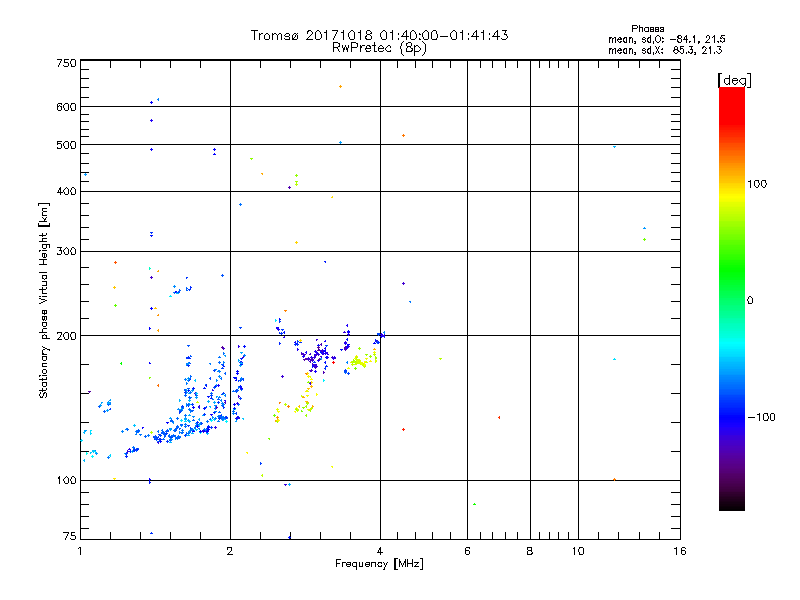
Task: Click the 'Frequency [MHz]' axis label
Action: pos(379,564)
